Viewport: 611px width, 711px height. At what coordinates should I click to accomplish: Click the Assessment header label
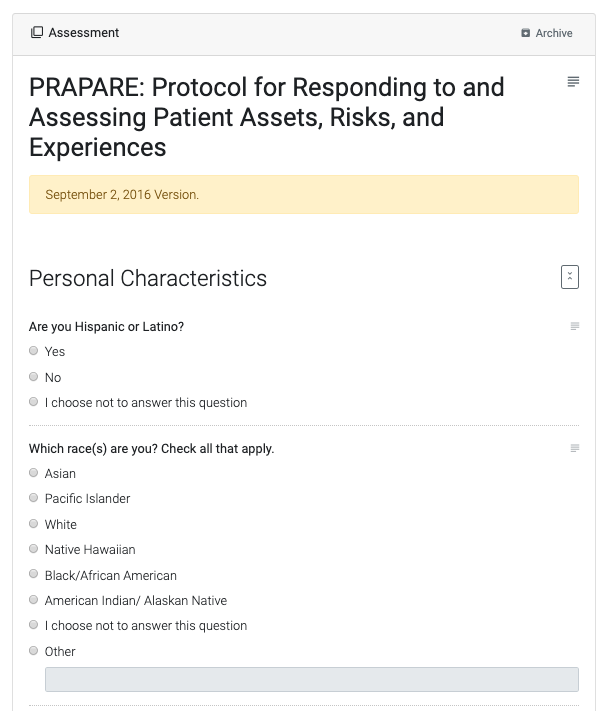click(84, 33)
